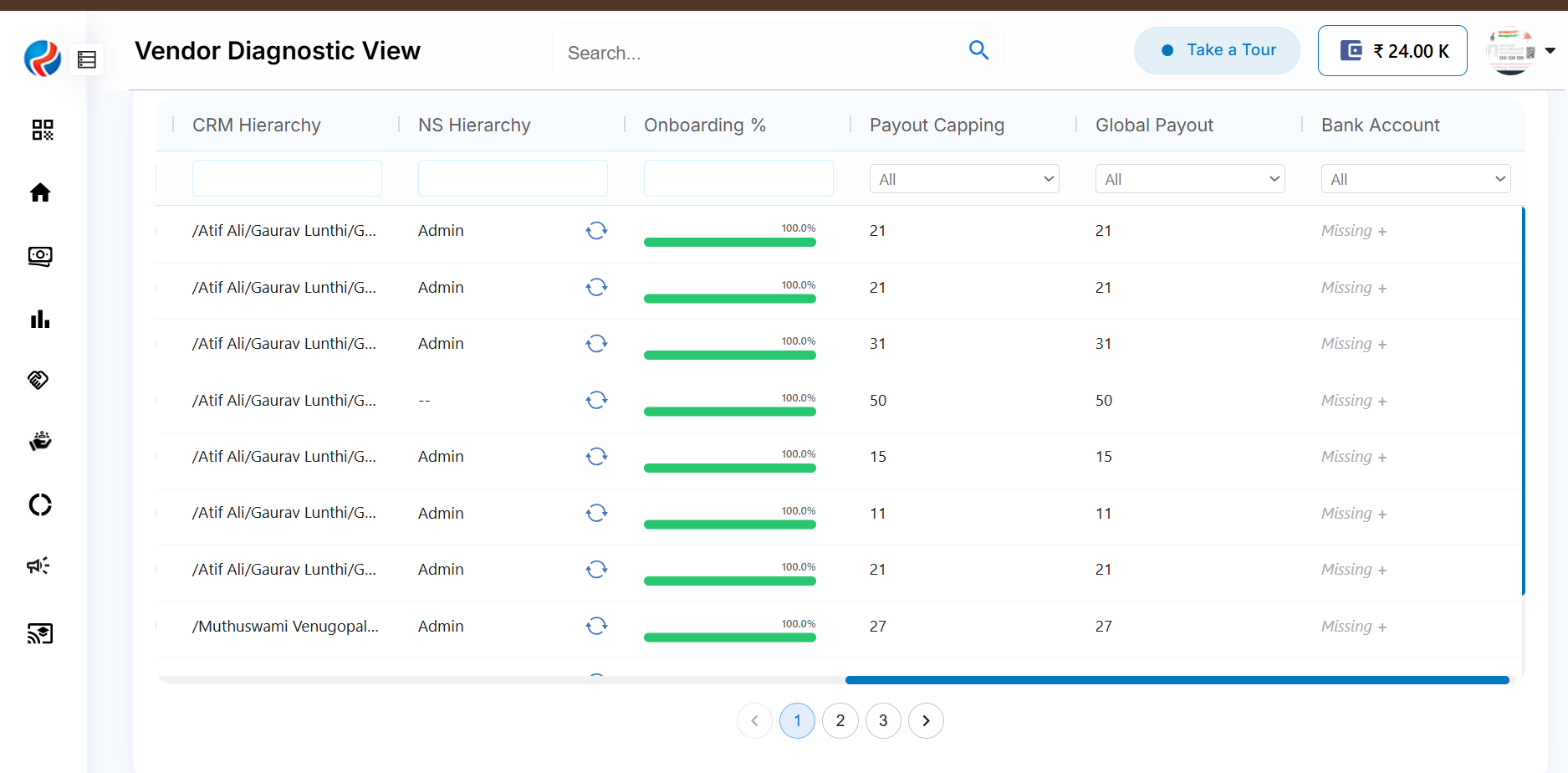
Task: Open the megaphone campaign icon
Action: [38, 566]
